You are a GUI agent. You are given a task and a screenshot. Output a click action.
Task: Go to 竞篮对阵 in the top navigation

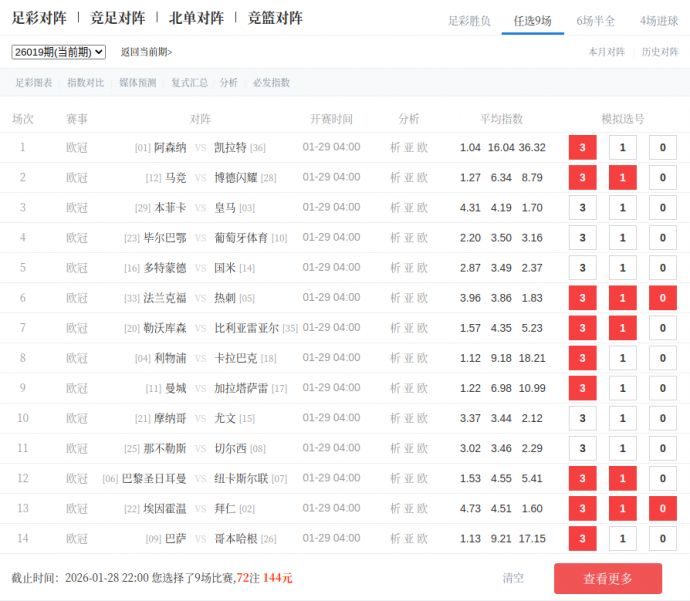click(x=275, y=18)
